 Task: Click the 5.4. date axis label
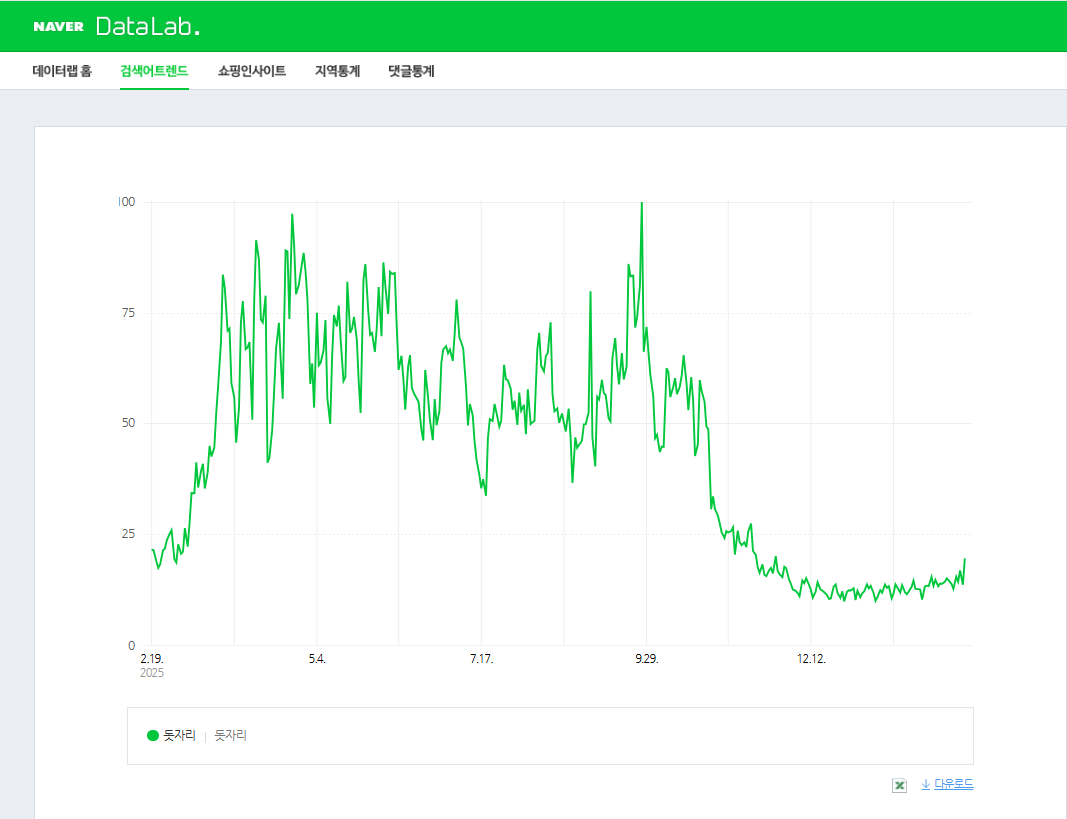pos(317,658)
